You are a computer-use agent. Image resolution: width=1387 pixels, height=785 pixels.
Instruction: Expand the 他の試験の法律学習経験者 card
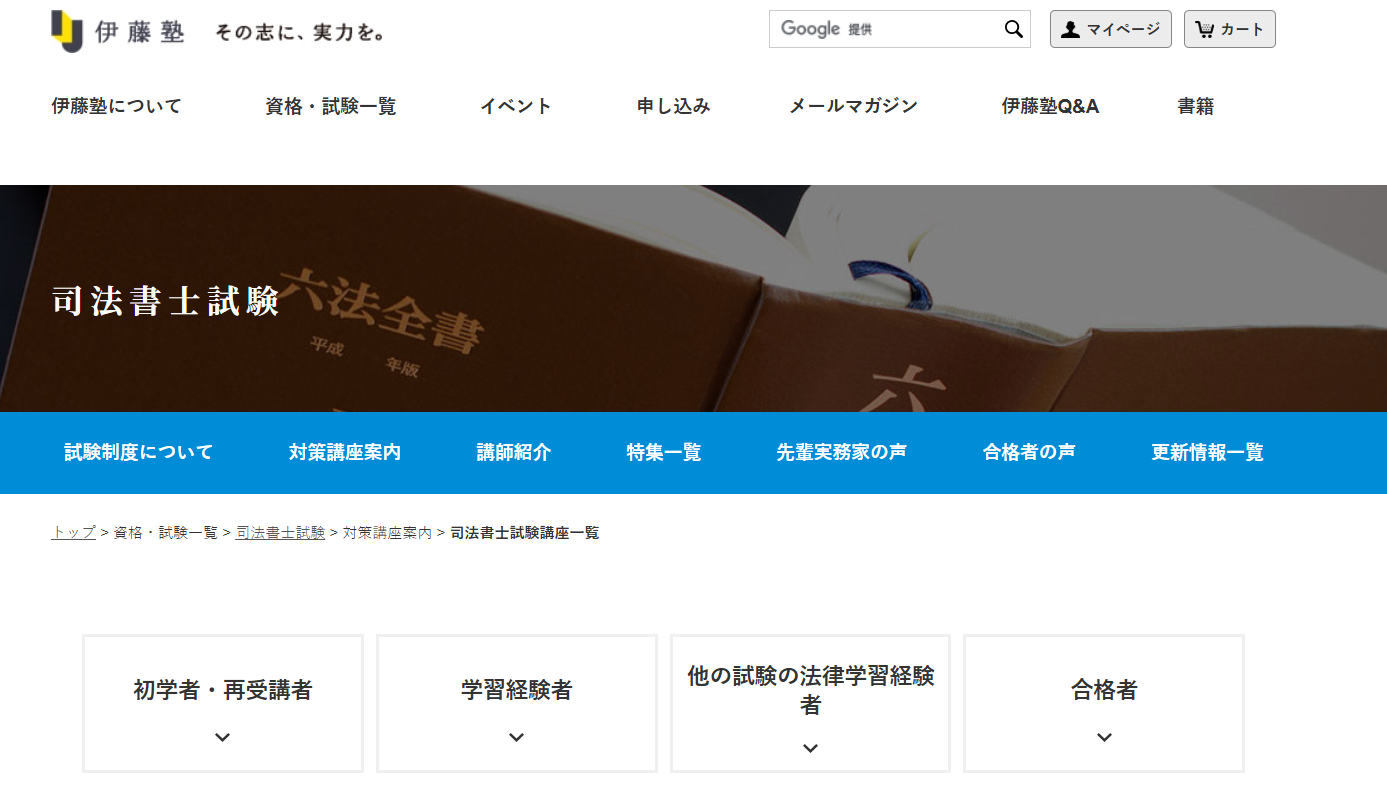click(x=810, y=703)
